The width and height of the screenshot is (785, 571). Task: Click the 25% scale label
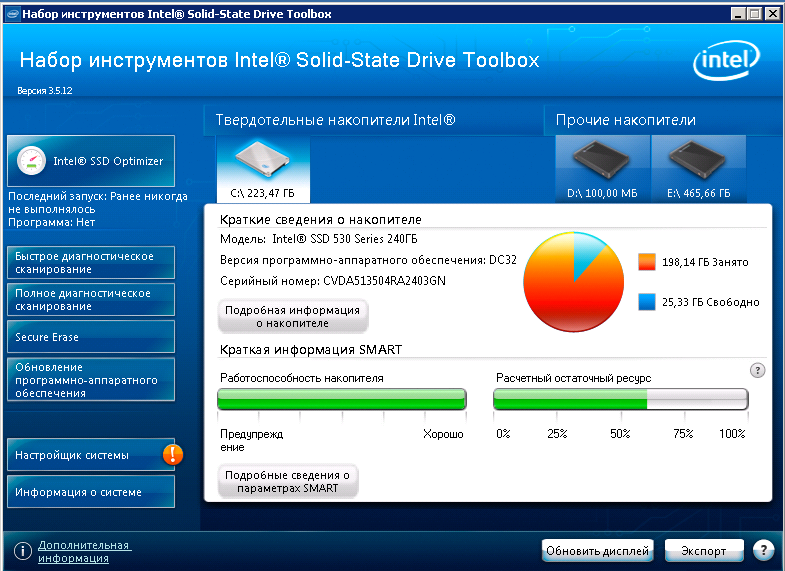(557, 434)
